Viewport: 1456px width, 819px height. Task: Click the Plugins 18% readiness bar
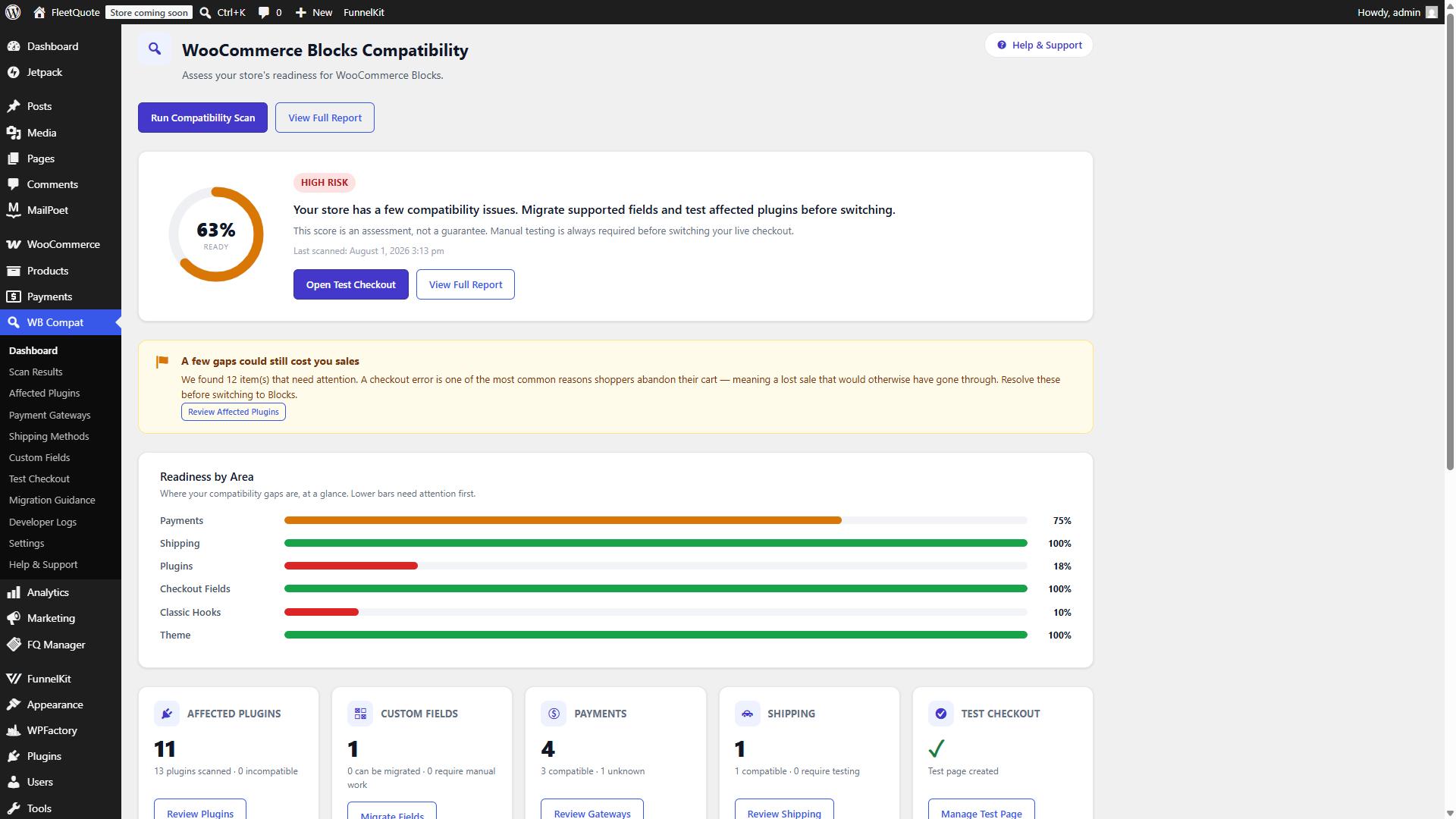656,566
